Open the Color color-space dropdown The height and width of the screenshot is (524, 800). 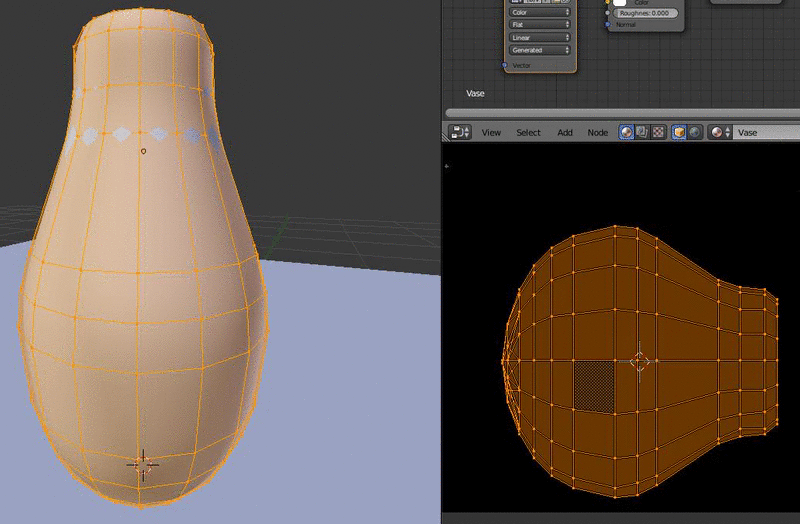tap(540, 12)
